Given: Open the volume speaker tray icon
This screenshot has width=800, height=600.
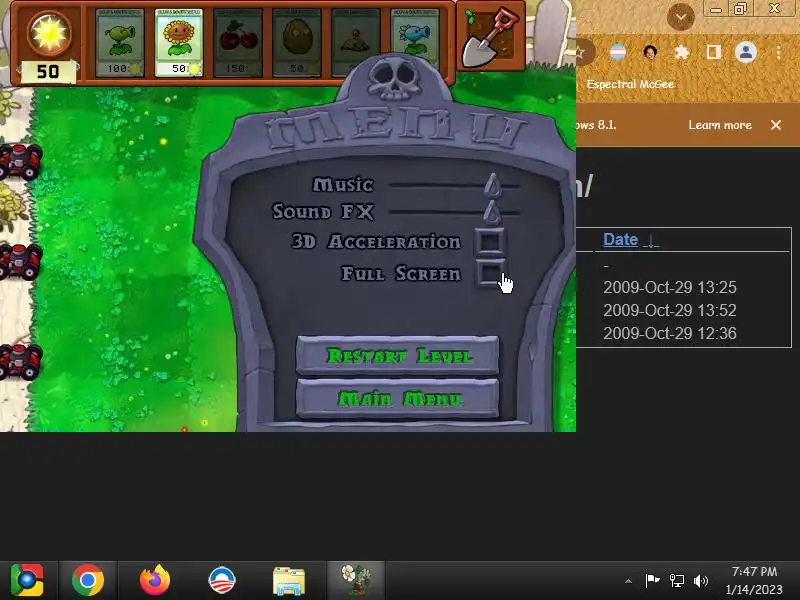Looking at the screenshot, I should 701,580.
